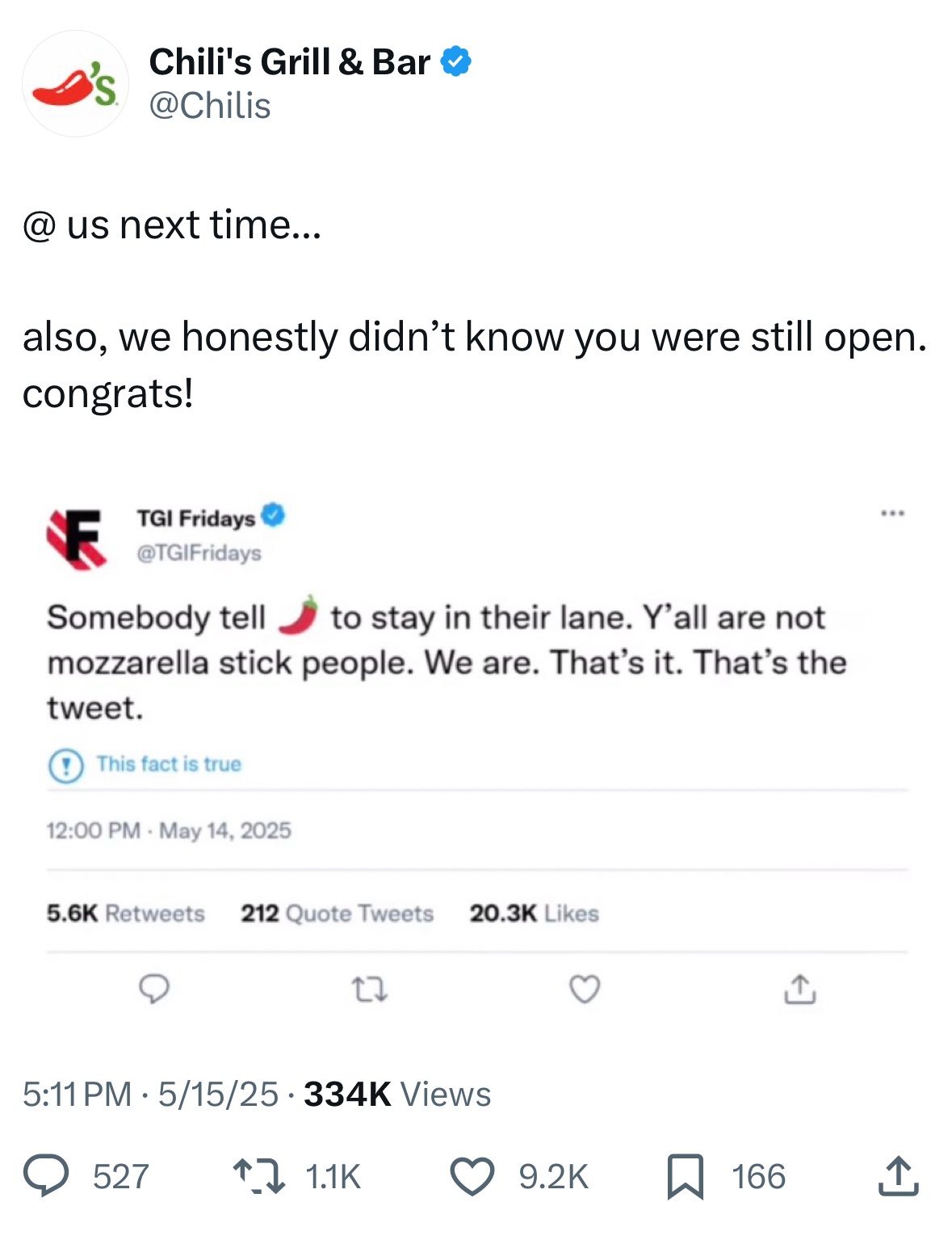Click the Chili's verified badge
The height and width of the screenshot is (1244, 952).
[457, 61]
